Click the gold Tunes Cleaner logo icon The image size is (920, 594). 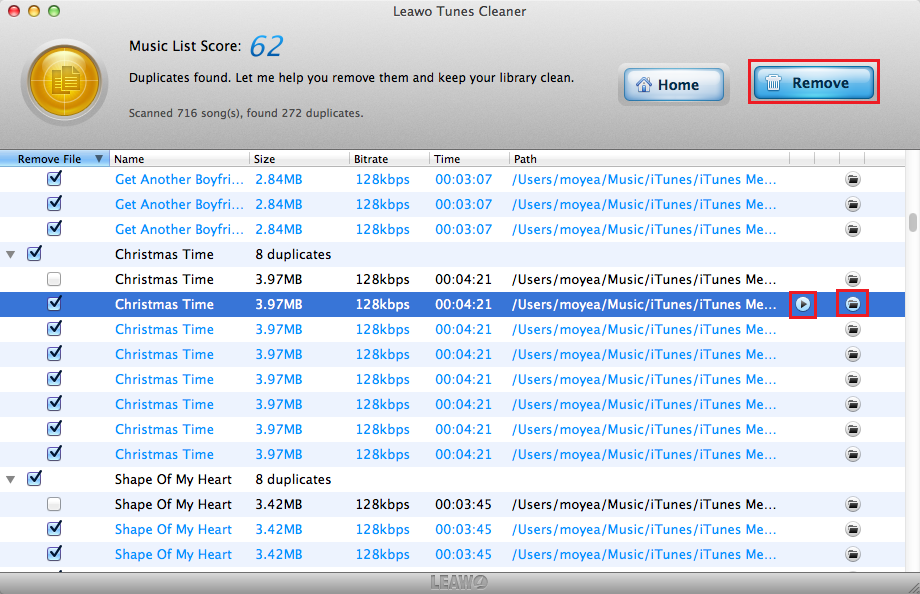tap(64, 83)
